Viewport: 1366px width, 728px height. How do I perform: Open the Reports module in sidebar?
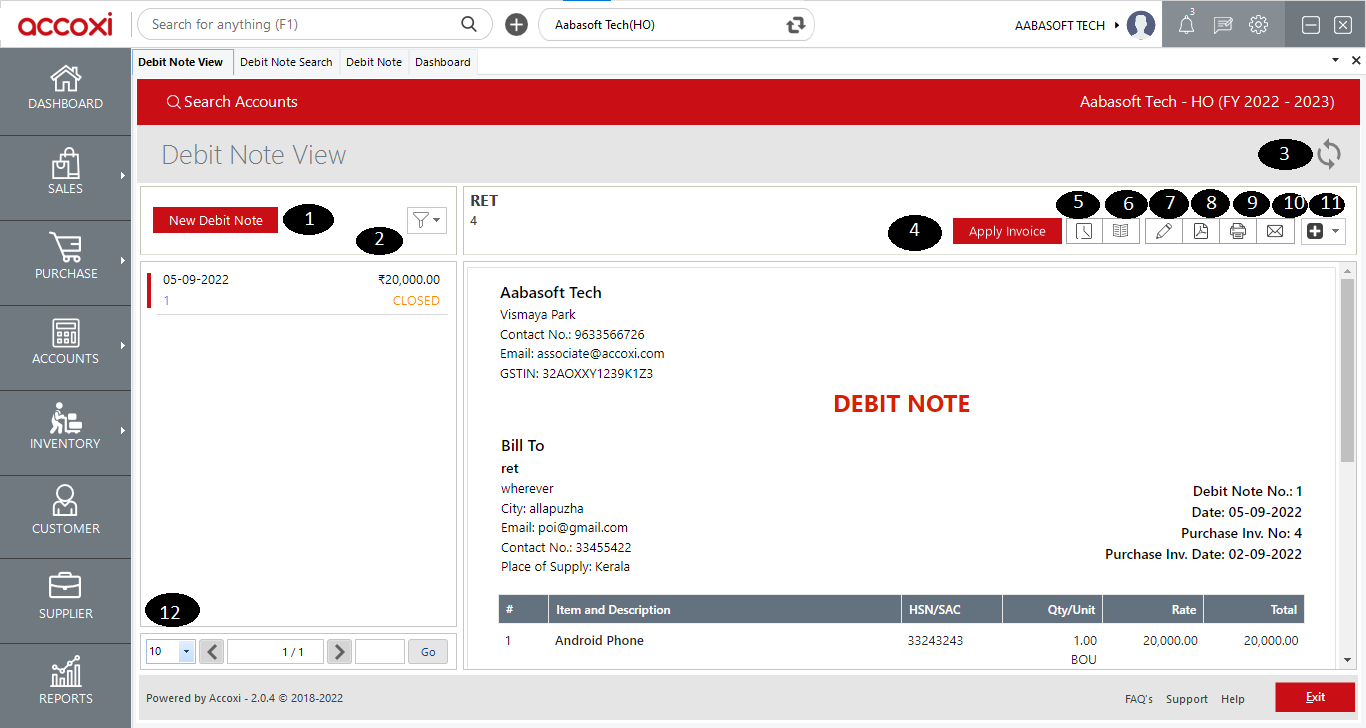[x=65, y=682]
